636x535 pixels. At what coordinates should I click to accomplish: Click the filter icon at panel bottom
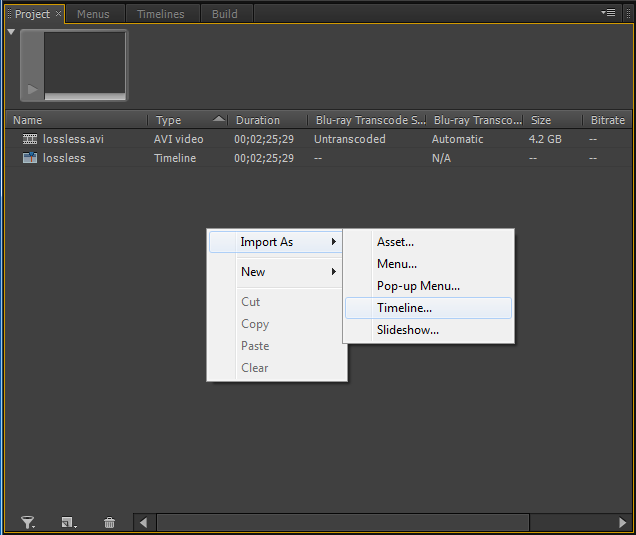pos(28,522)
